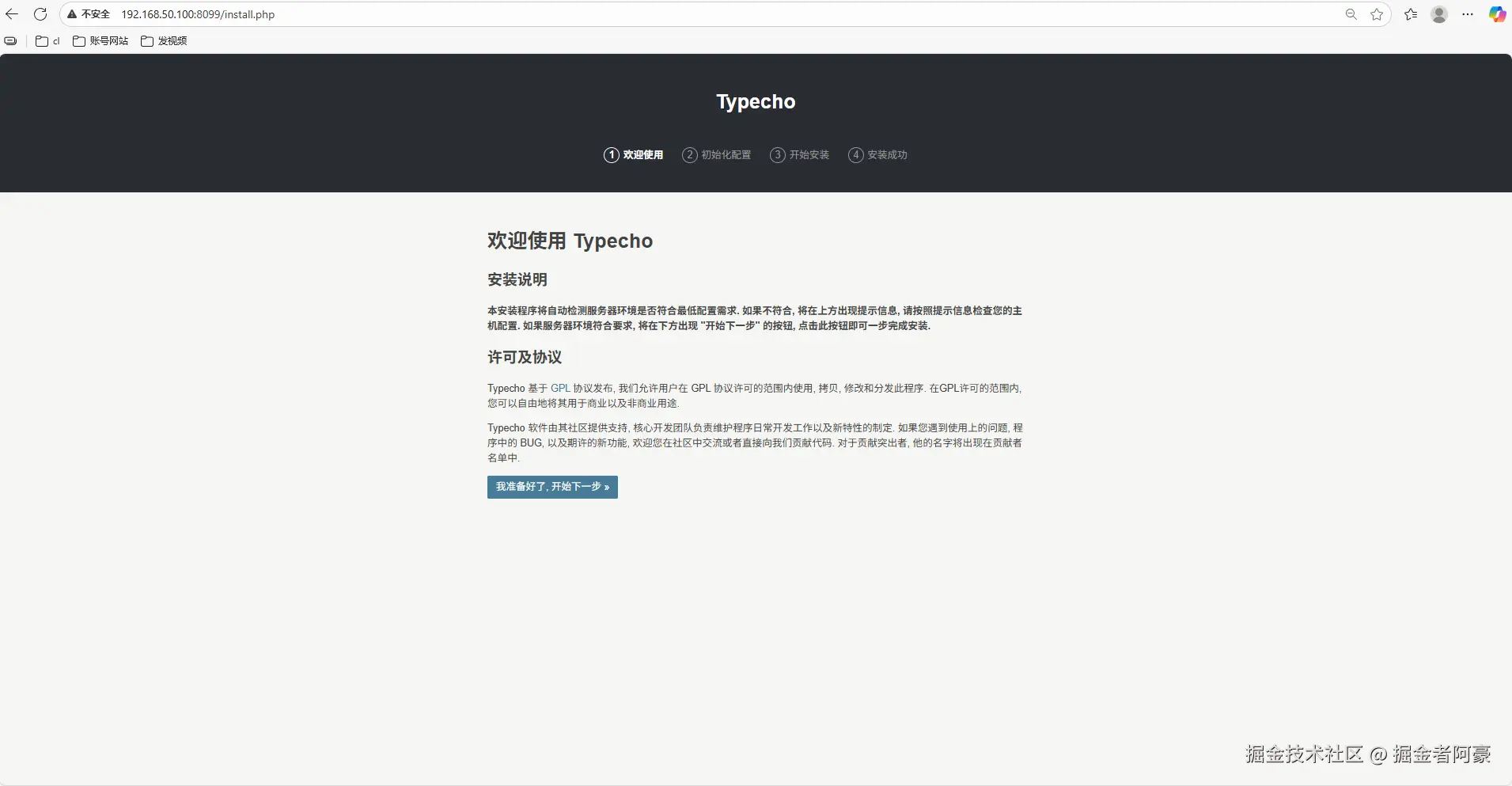Open the 'cl' bookmarks folder

[x=47, y=41]
